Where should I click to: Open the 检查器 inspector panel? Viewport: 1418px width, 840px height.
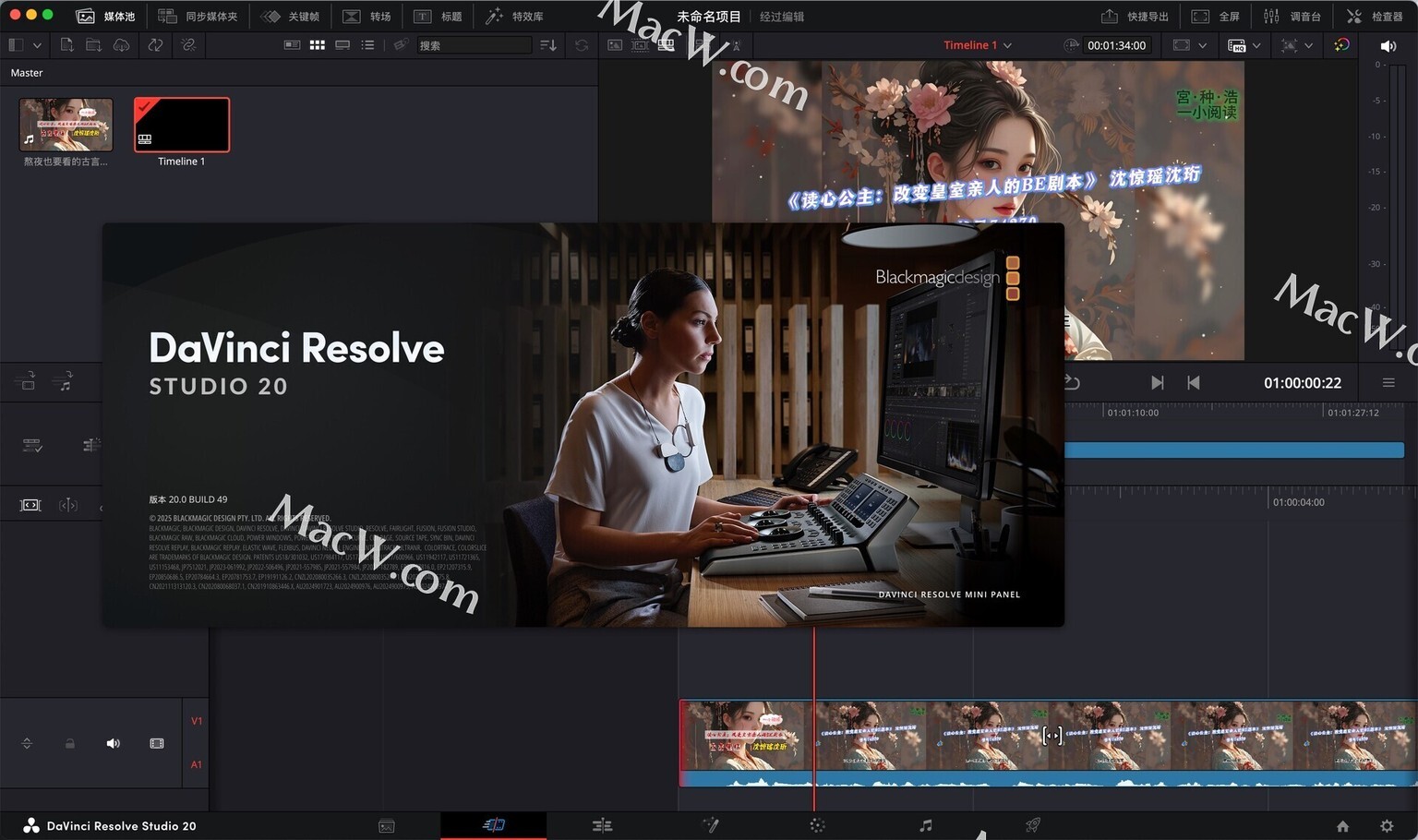(x=1375, y=16)
